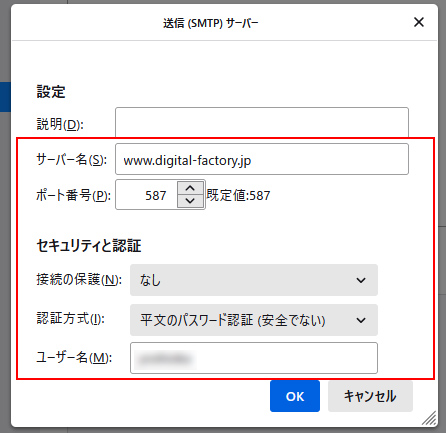Screen dimensions: 446x433
Task: Open the 接続の保護 dropdown showing なし
Action: tap(254, 280)
